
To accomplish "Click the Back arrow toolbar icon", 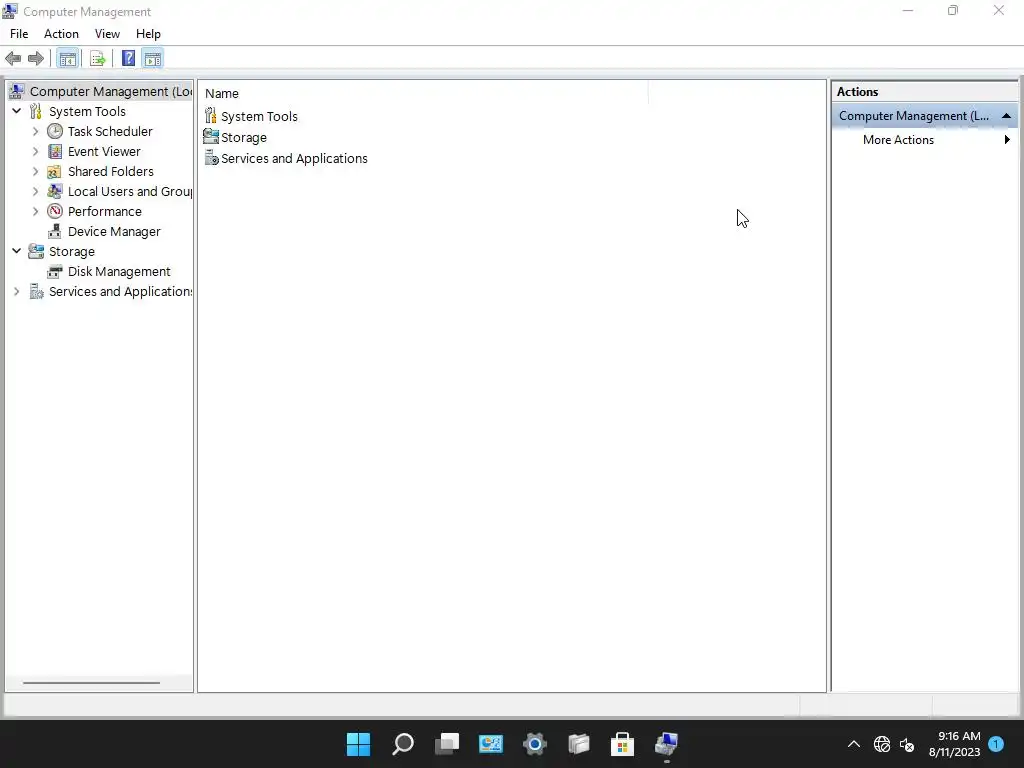I will [x=13, y=59].
